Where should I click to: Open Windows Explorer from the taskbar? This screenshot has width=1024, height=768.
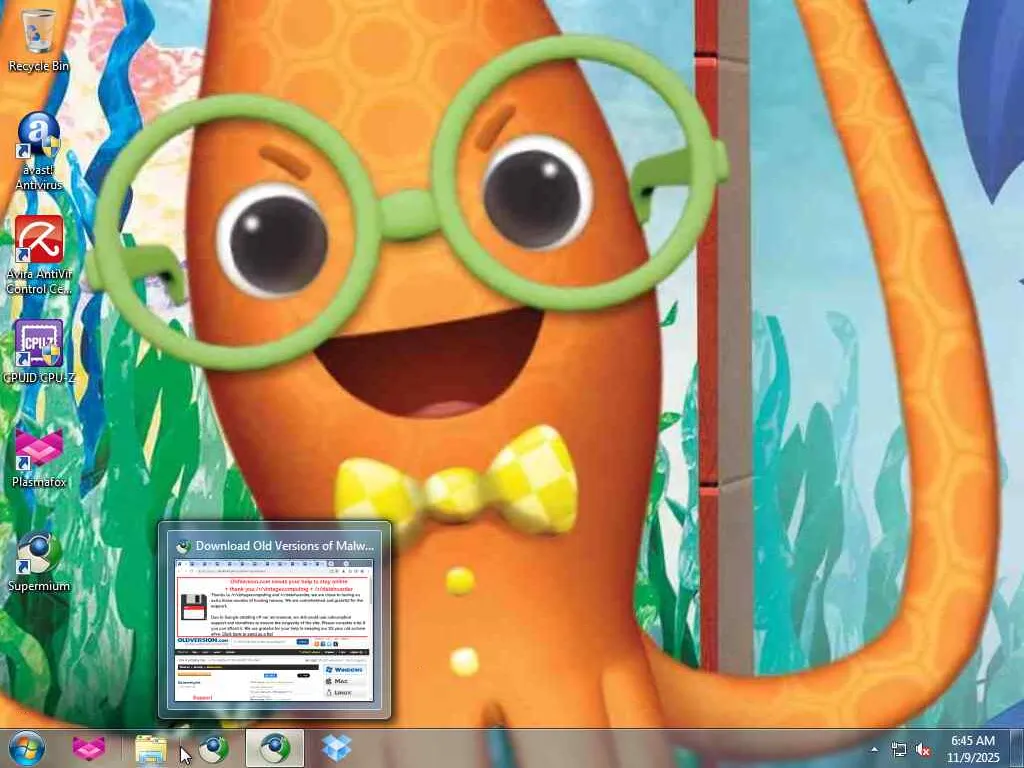pyautogui.click(x=151, y=748)
